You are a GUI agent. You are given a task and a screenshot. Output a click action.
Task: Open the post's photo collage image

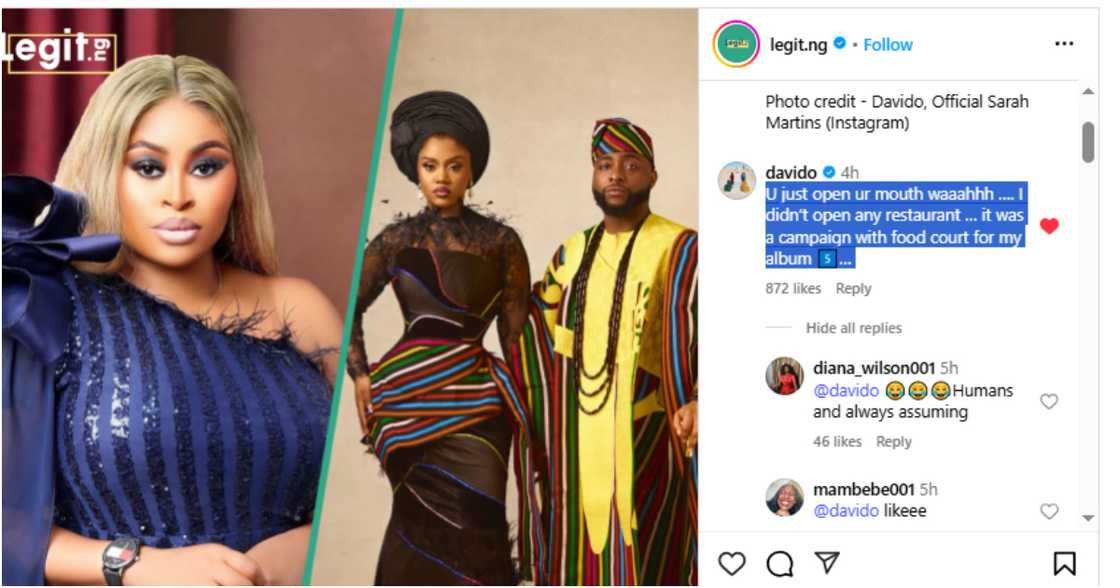(350, 296)
